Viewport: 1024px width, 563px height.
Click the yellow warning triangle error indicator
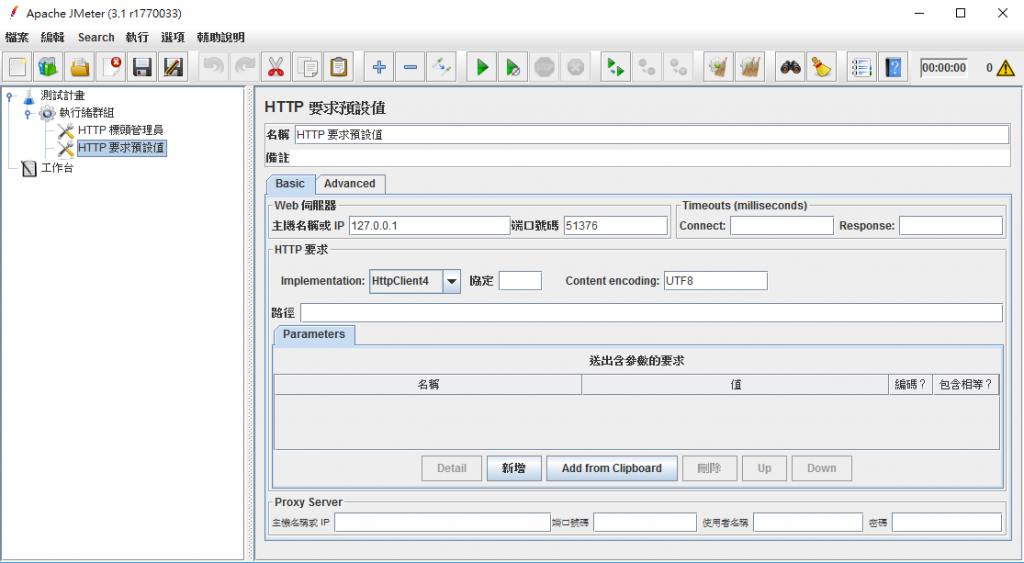coord(1006,68)
